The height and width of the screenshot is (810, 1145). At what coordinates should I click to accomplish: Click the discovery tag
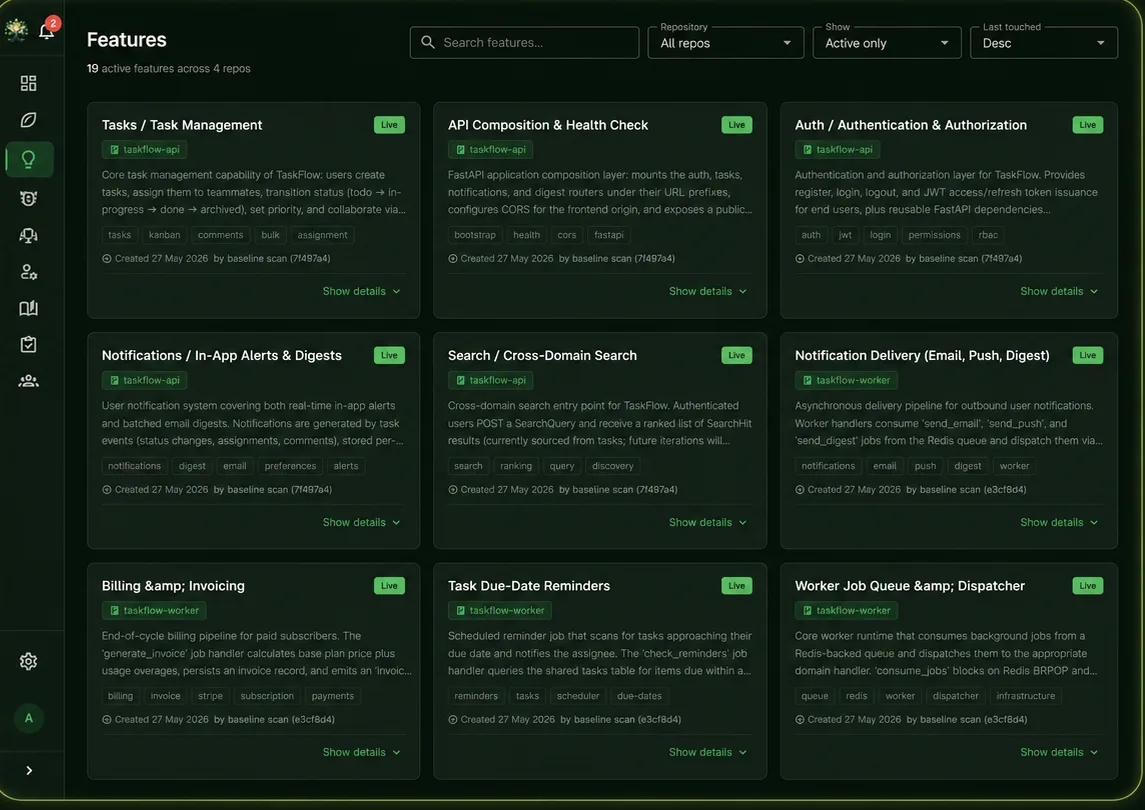pyautogui.click(x=613, y=466)
